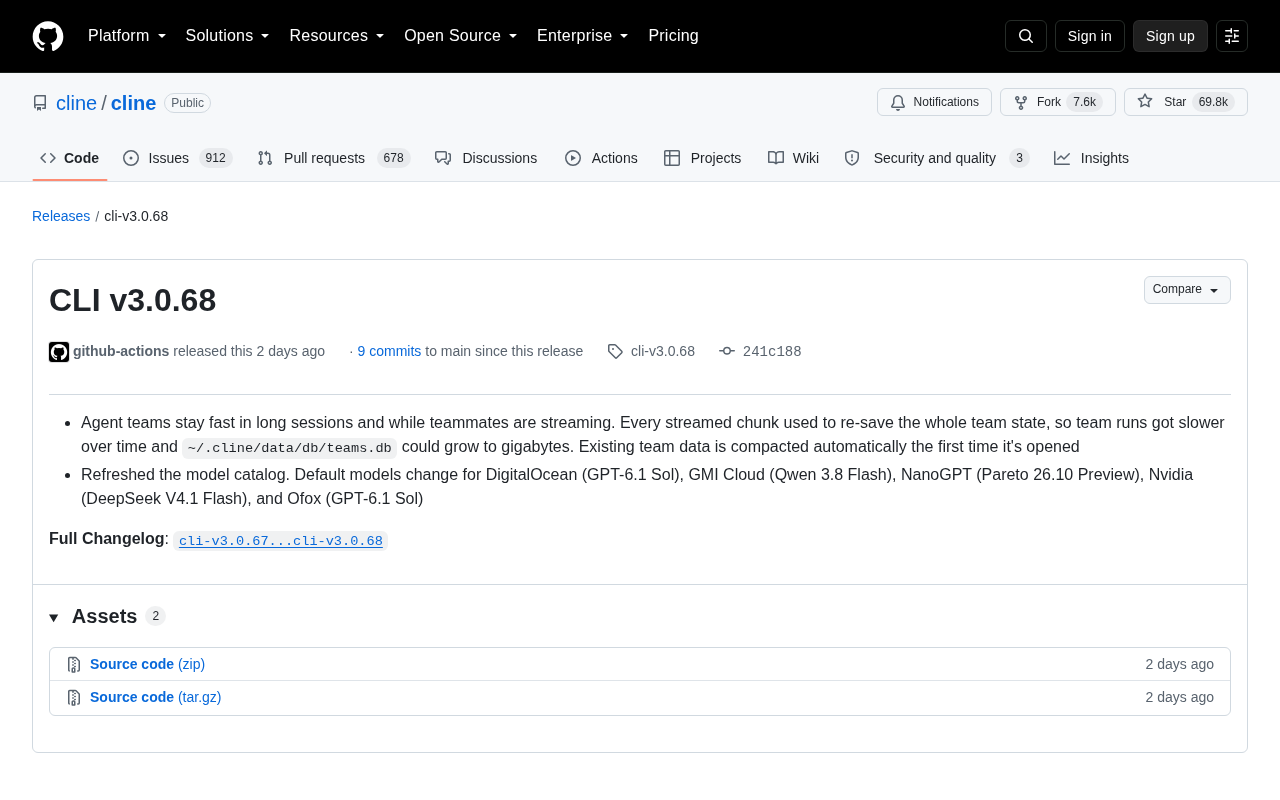
Task: Expand the Platform menu
Action: click(x=127, y=36)
